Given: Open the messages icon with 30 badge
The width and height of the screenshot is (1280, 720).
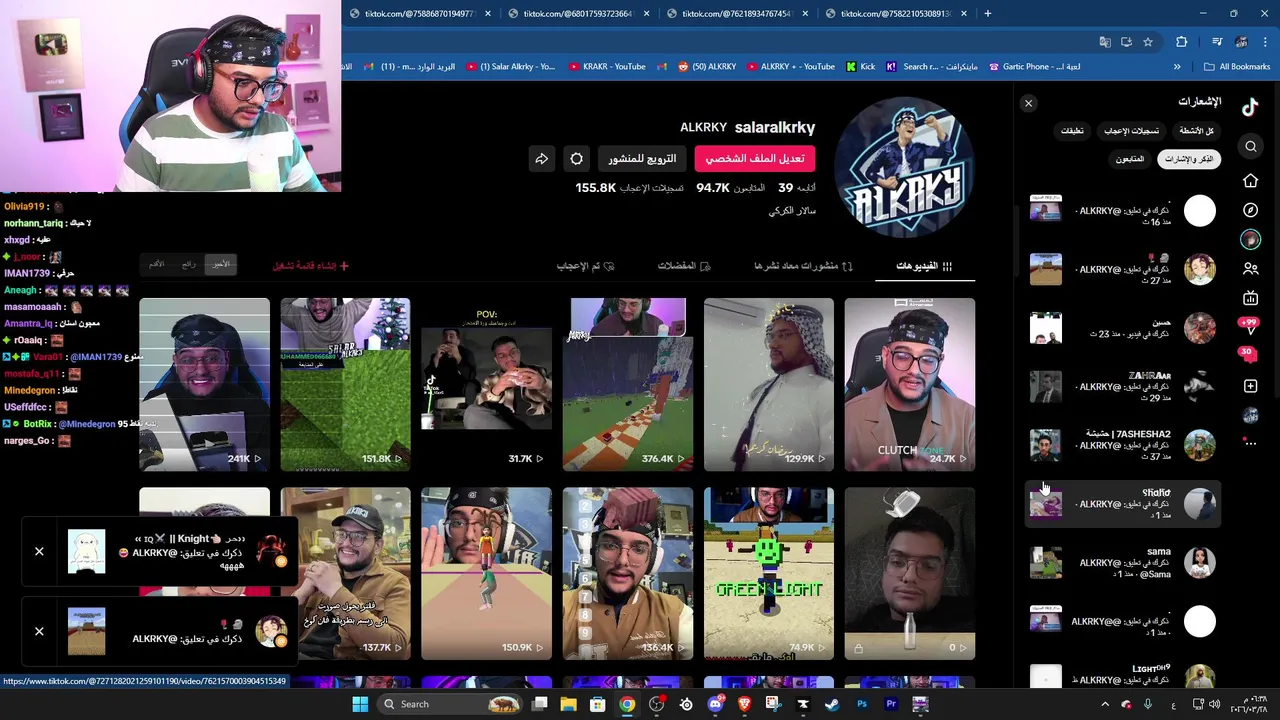Looking at the screenshot, I should pos(1248,356).
